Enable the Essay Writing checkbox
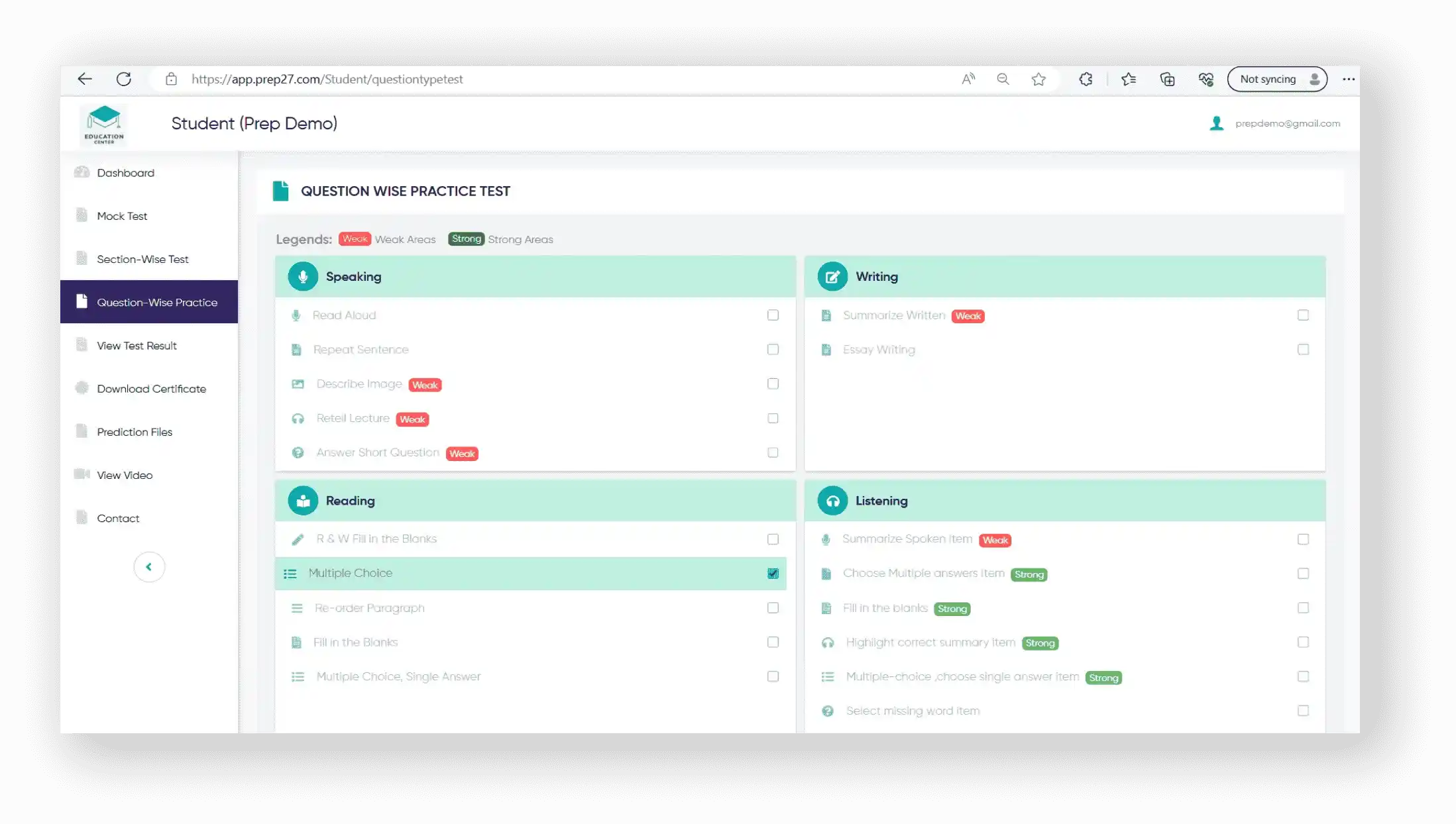This screenshot has height=824, width=1456. coord(1303,350)
